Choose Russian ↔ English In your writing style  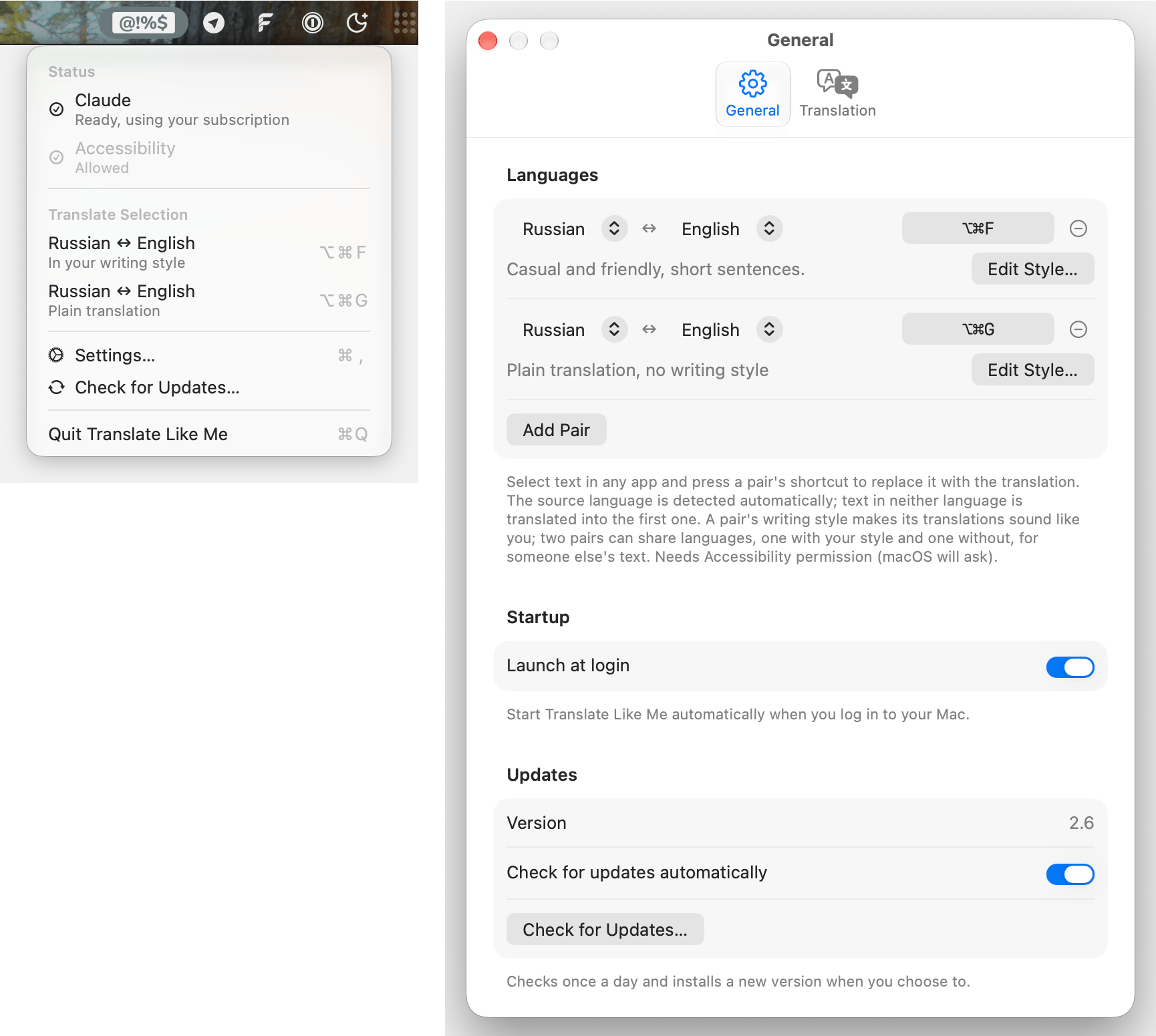click(x=208, y=252)
